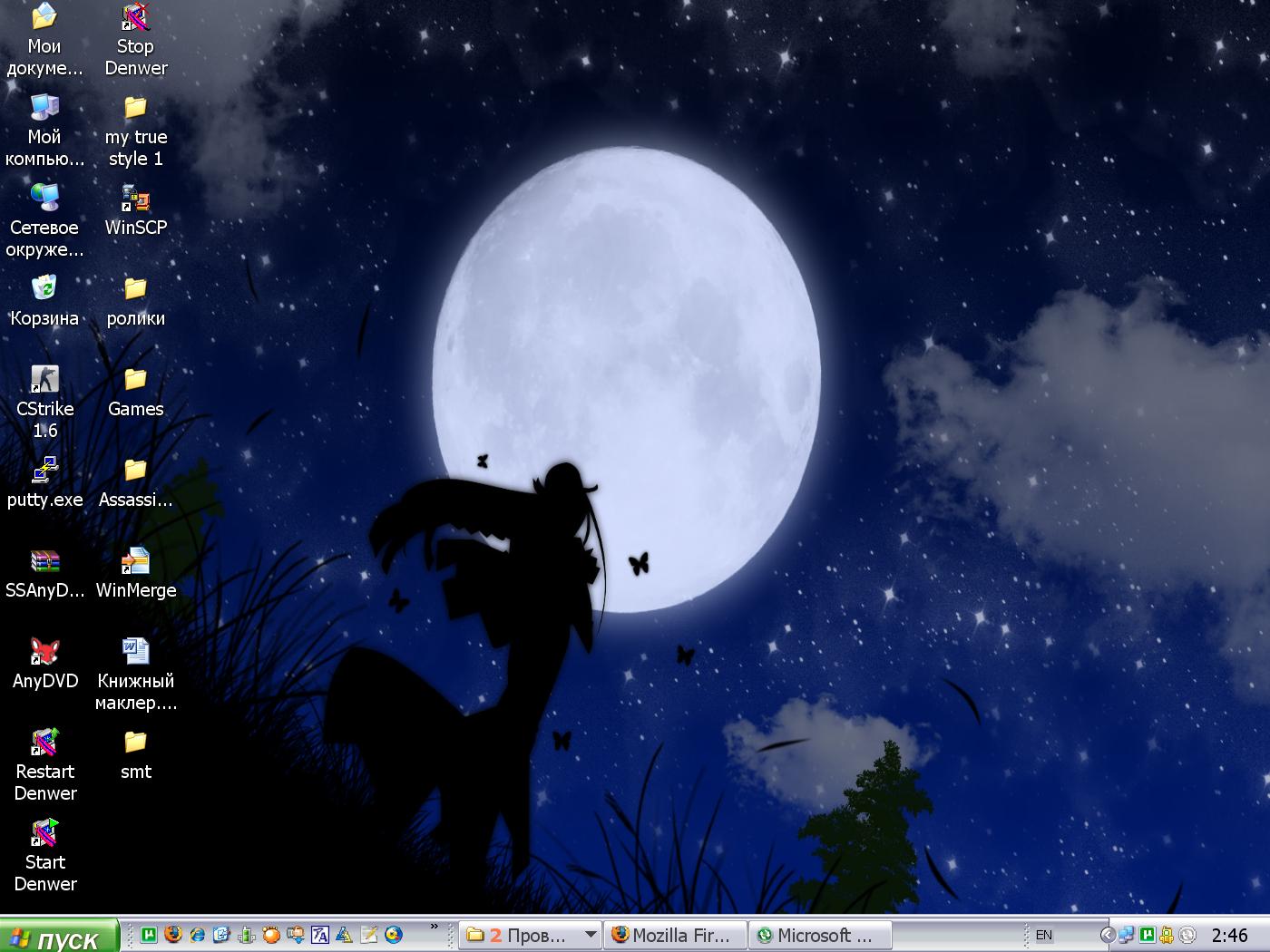Launch CStrike 1.6 shortcut
This screenshot has height=952, width=1270.
coord(44,403)
